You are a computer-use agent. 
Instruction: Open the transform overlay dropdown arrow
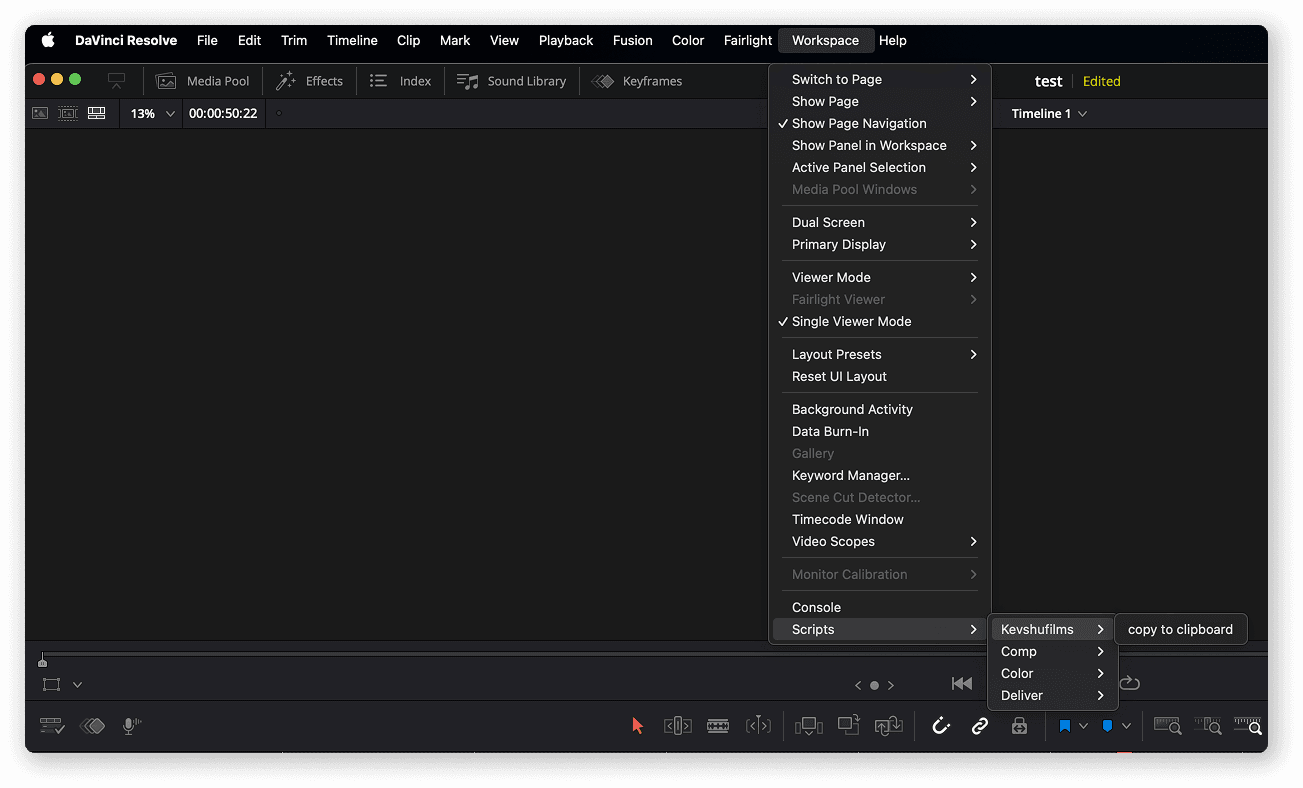[x=77, y=685]
